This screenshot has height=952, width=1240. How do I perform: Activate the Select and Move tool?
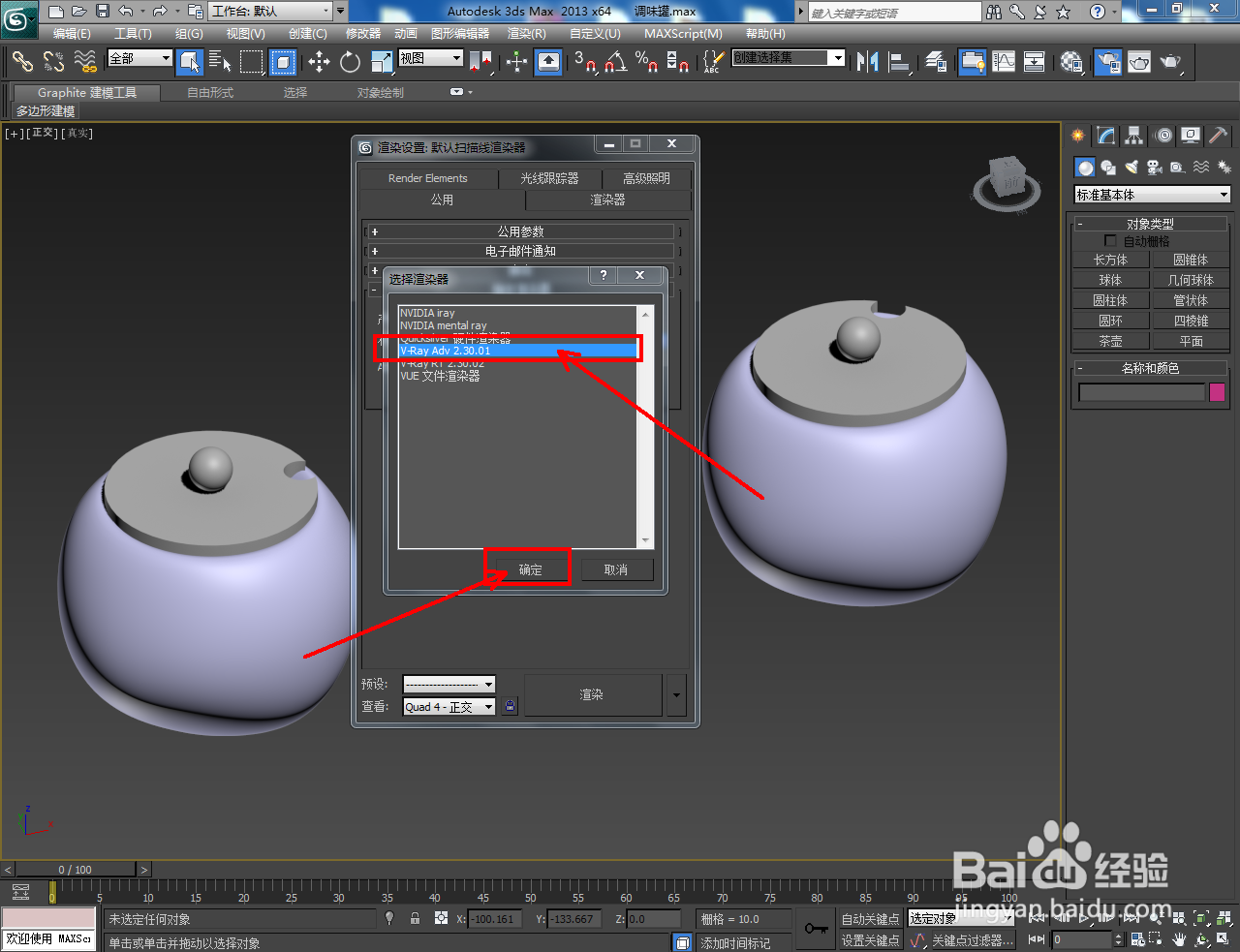[319, 62]
